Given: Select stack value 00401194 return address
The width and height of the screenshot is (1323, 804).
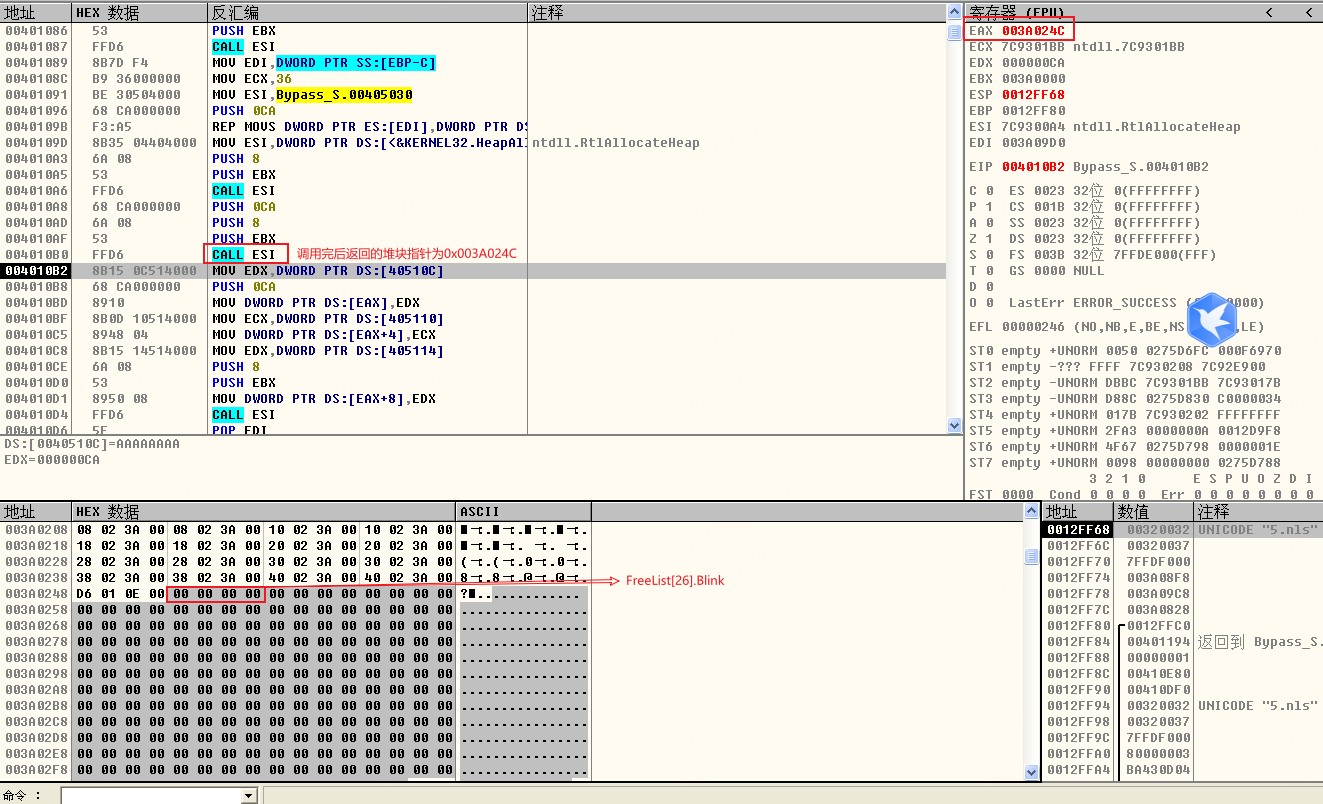Looking at the screenshot, I should [x=1159, y=641].
